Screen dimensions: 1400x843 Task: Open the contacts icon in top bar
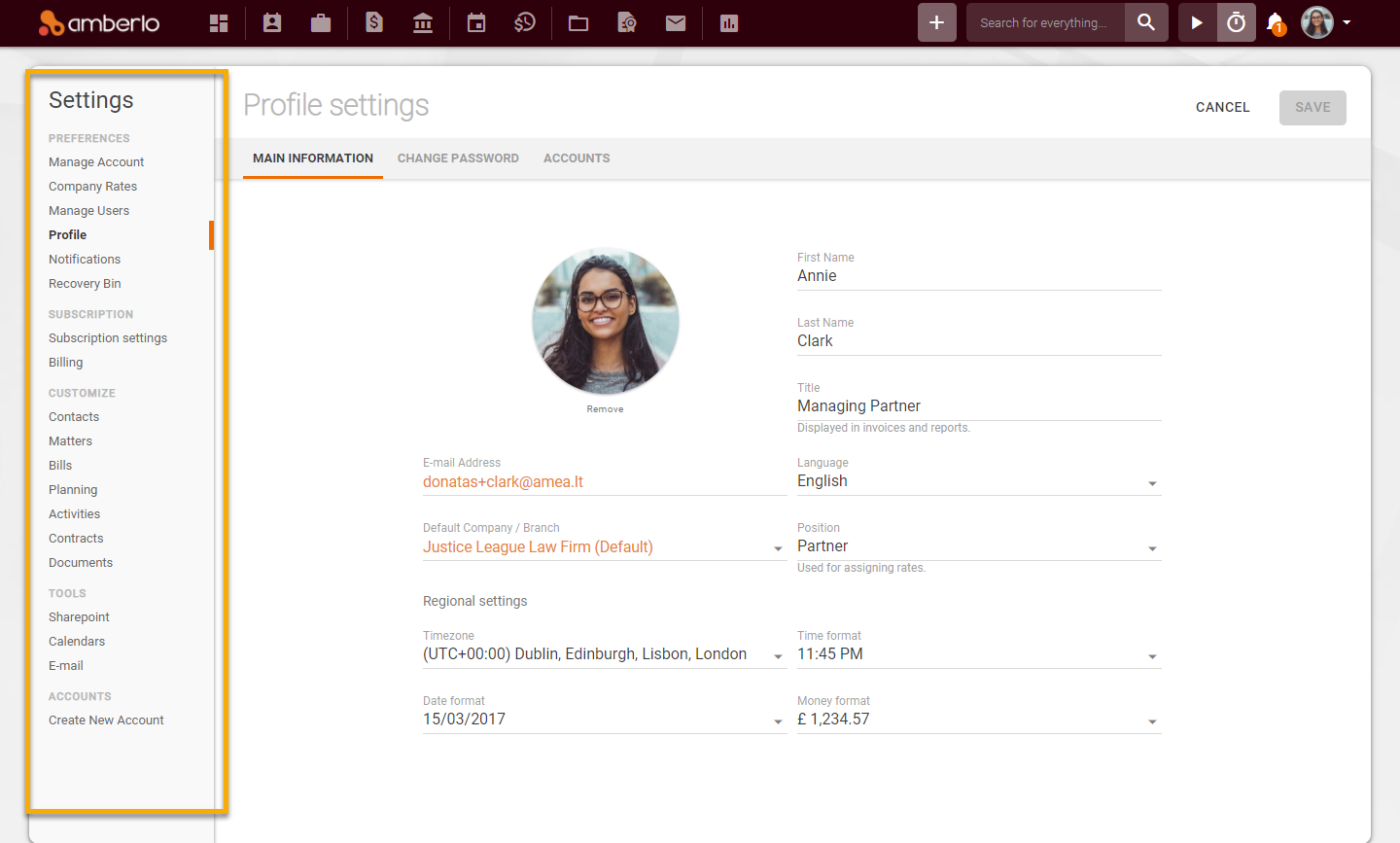pyautogui.click(x=272, y=22)
